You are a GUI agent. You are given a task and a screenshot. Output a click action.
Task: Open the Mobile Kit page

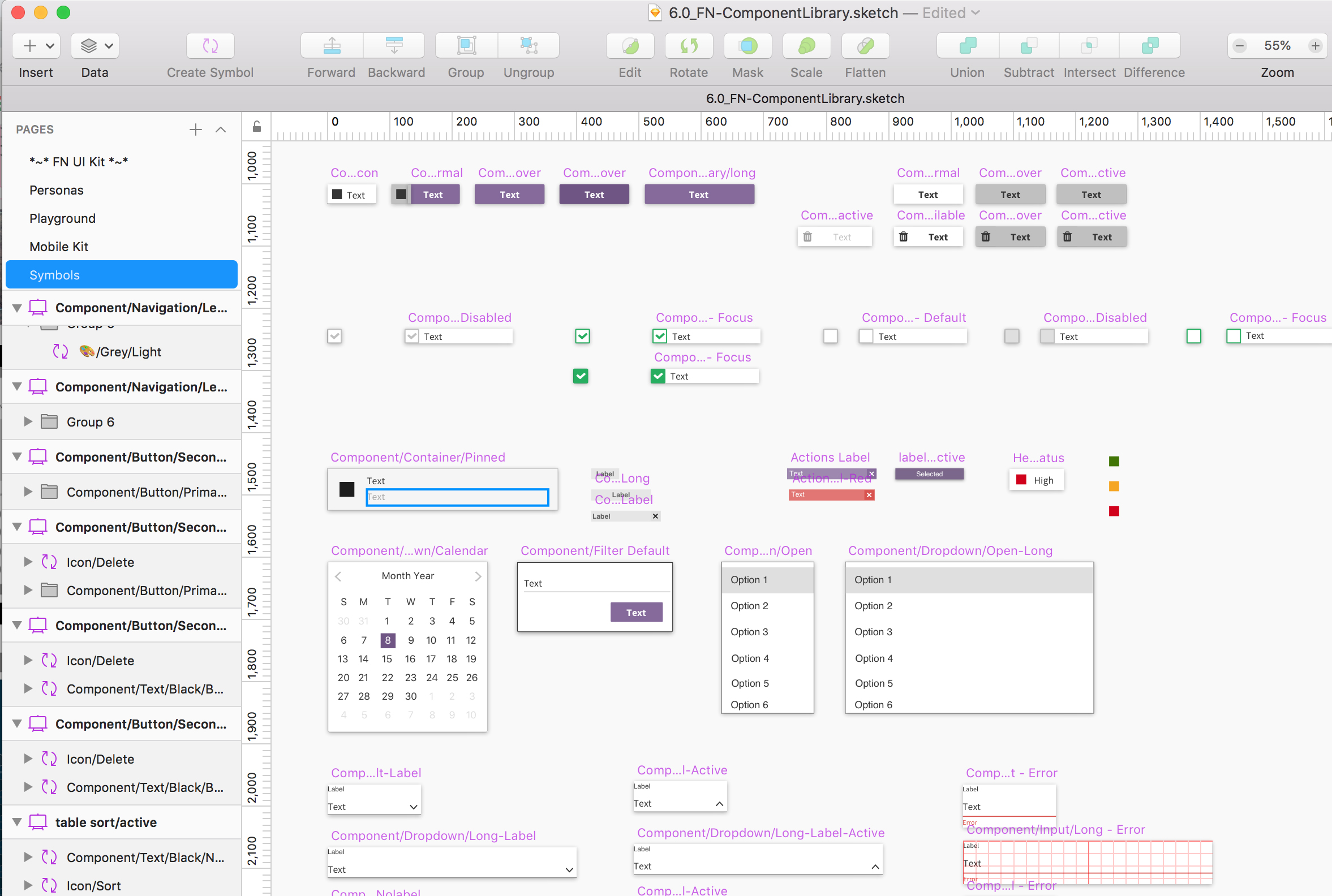pos(59,247)
